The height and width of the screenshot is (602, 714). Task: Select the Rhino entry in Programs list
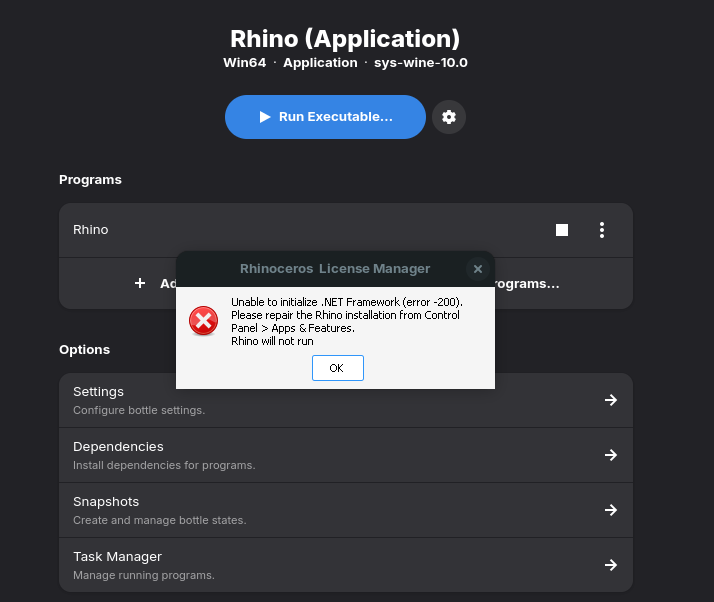click(x=91, y=230)
